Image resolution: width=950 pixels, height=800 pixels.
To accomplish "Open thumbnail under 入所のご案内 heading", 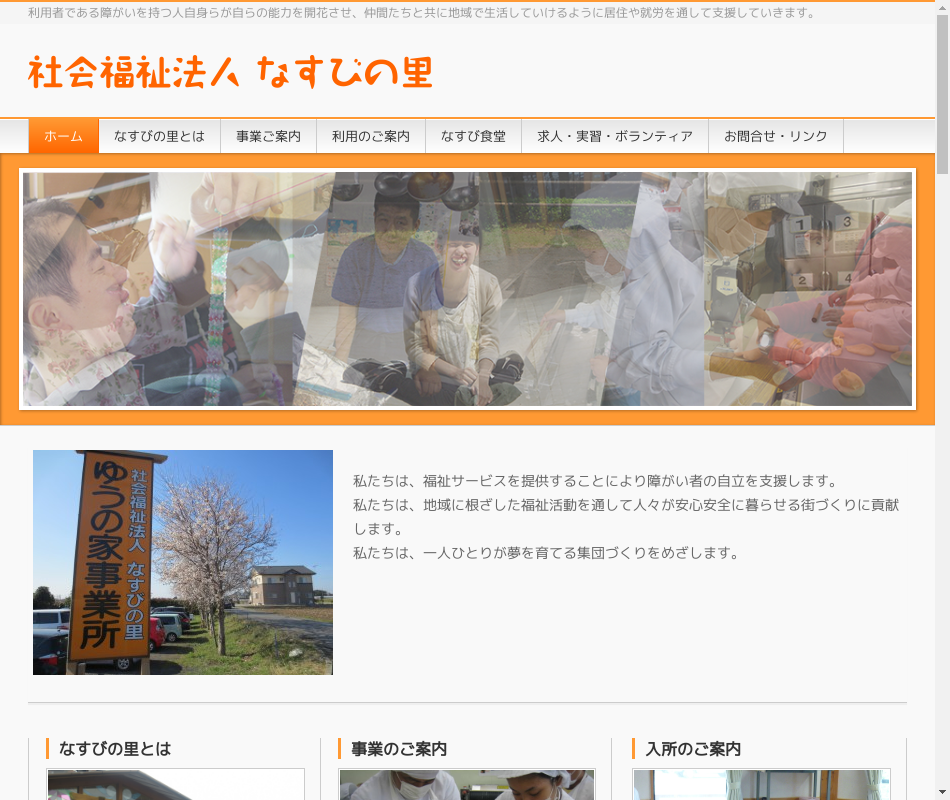I will point(761,784).
